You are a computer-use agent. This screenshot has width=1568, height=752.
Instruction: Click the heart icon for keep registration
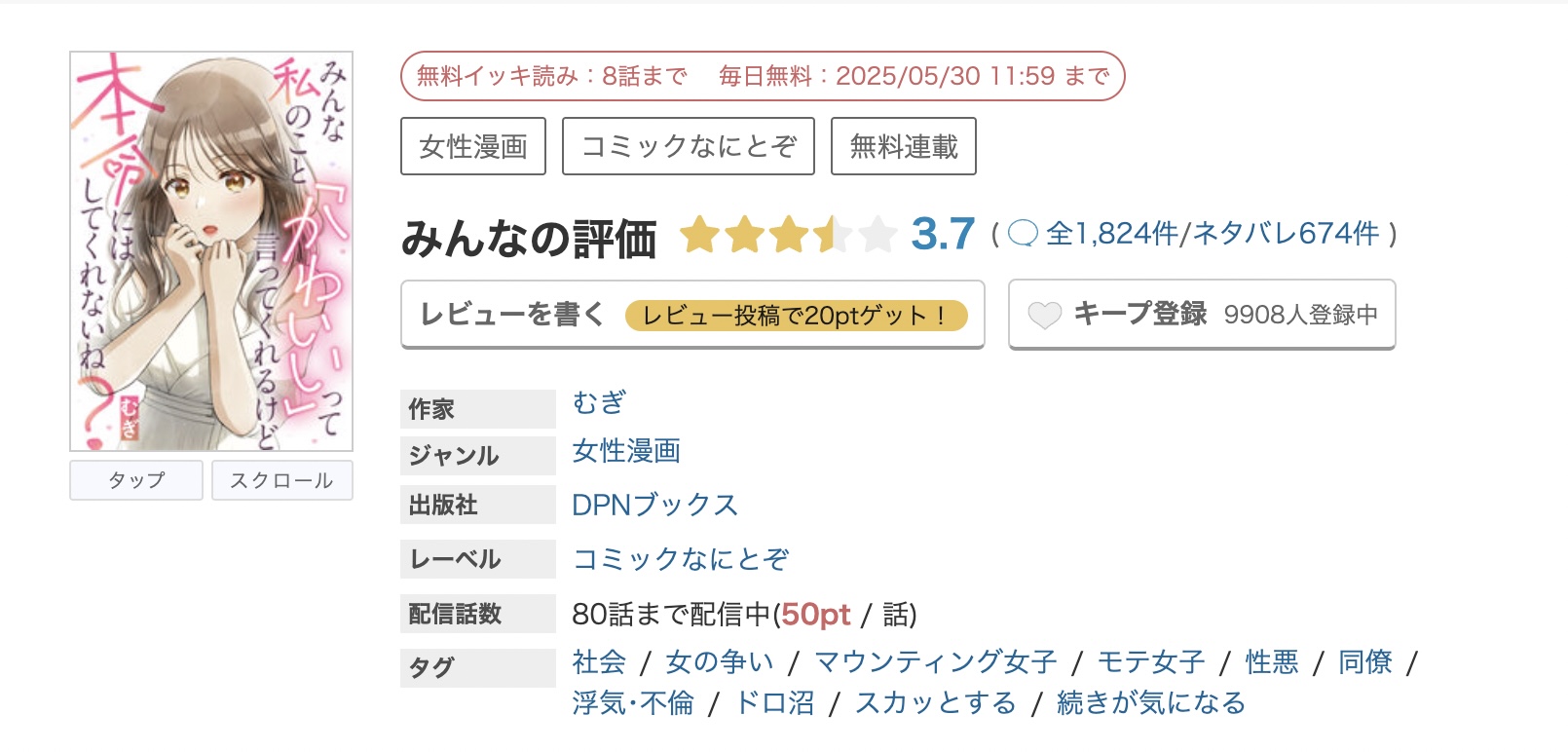1044,314
